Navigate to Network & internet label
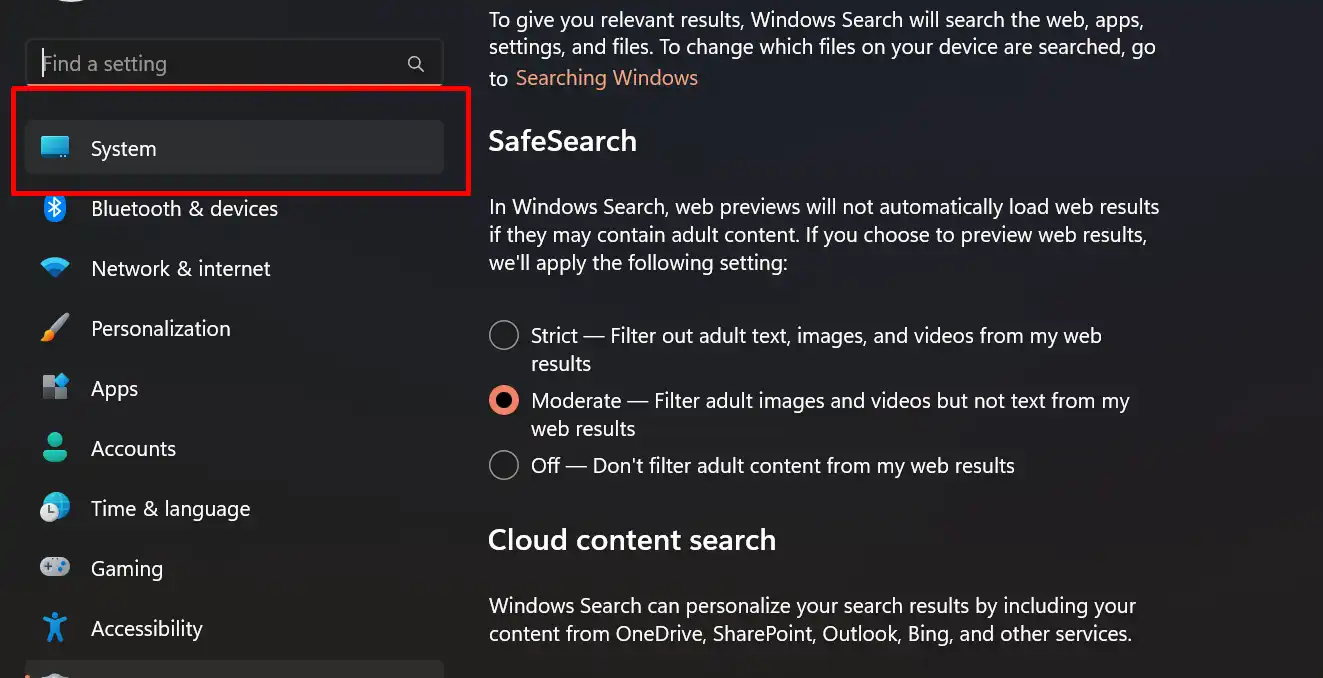 tap(181, 268)
